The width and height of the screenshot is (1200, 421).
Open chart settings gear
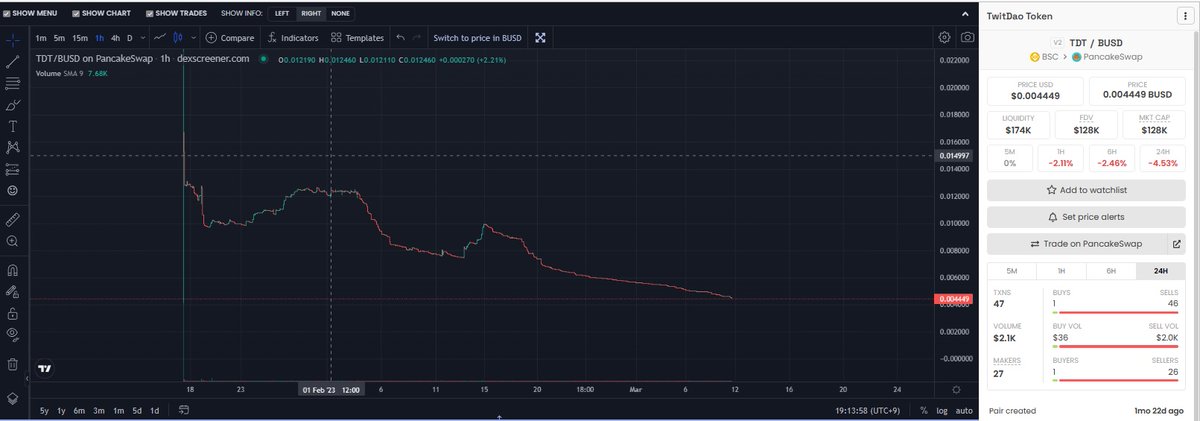pos(944,38)
